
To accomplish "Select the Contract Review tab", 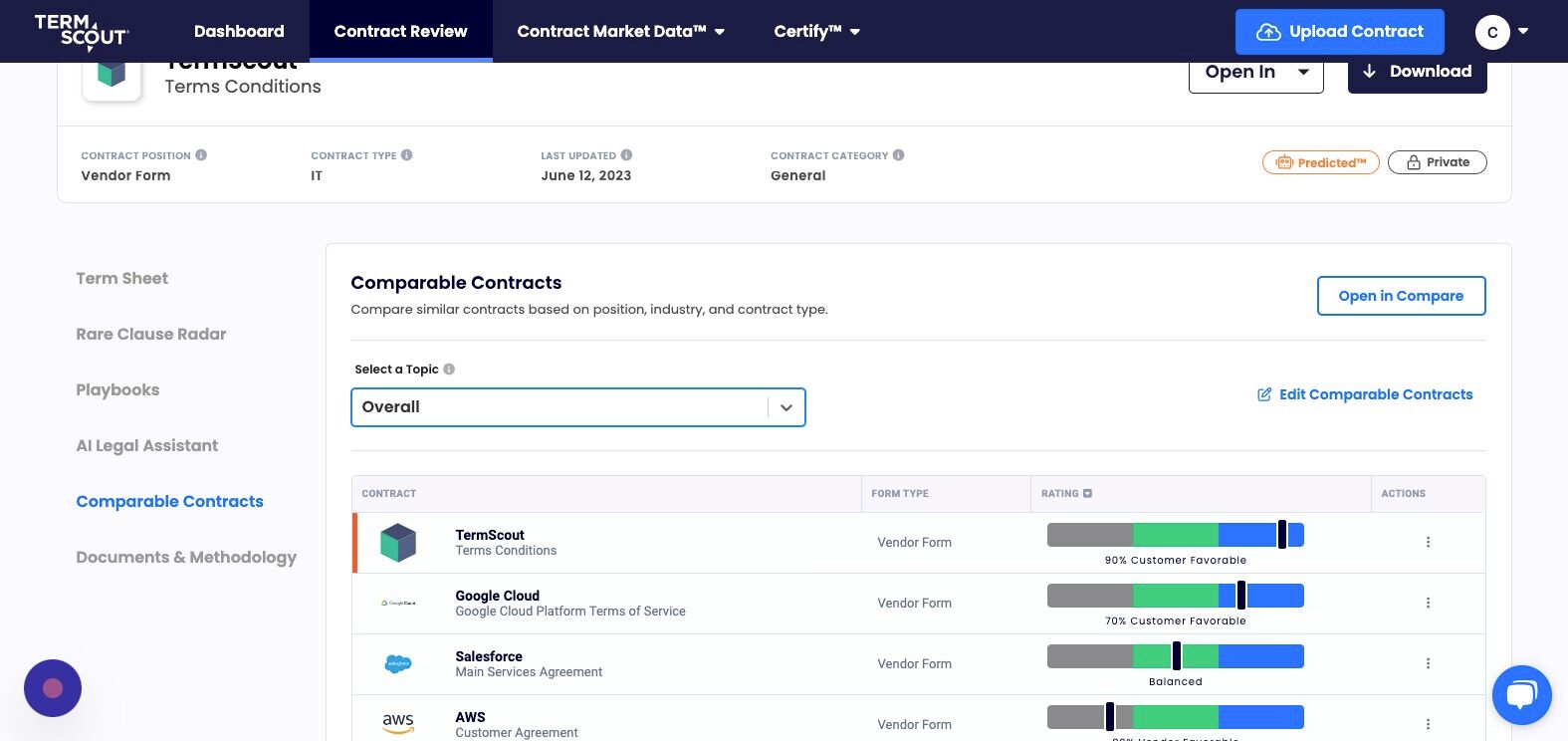I will pos(400,31).
